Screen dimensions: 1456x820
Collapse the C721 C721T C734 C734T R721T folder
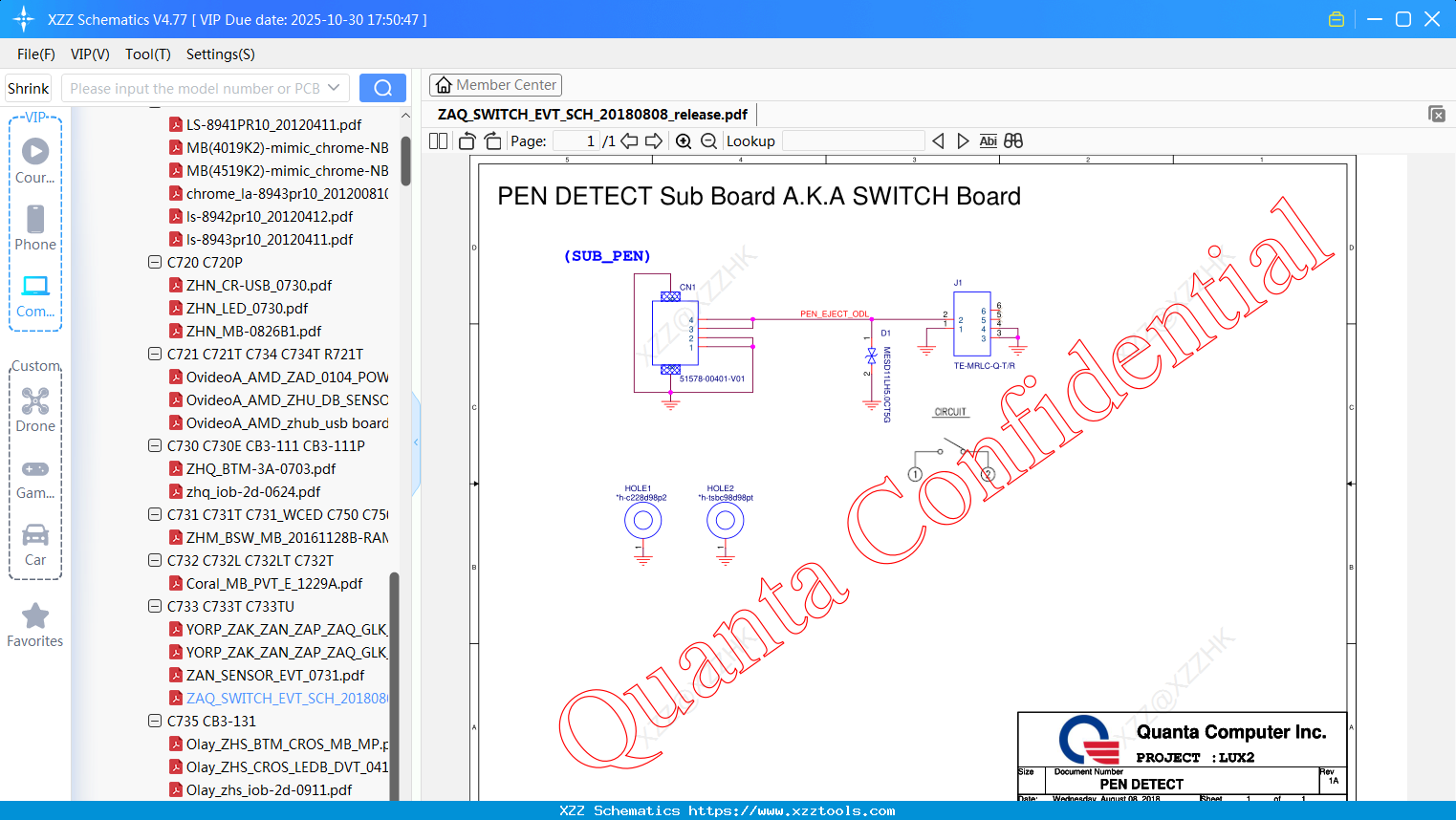[154, 354]
